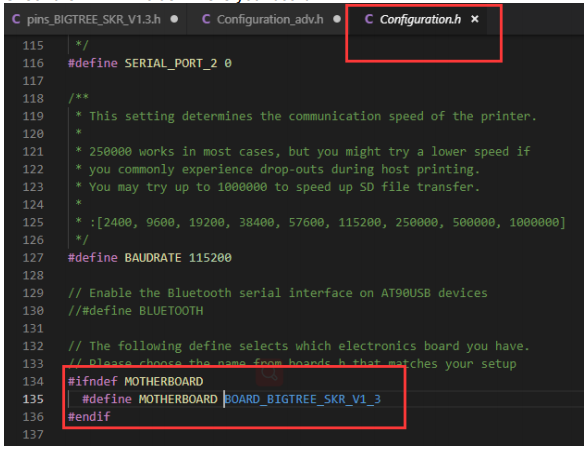Click line number 127 in the gutter
The height and width of the screenshot is (450, 588).
click(33, 258)
